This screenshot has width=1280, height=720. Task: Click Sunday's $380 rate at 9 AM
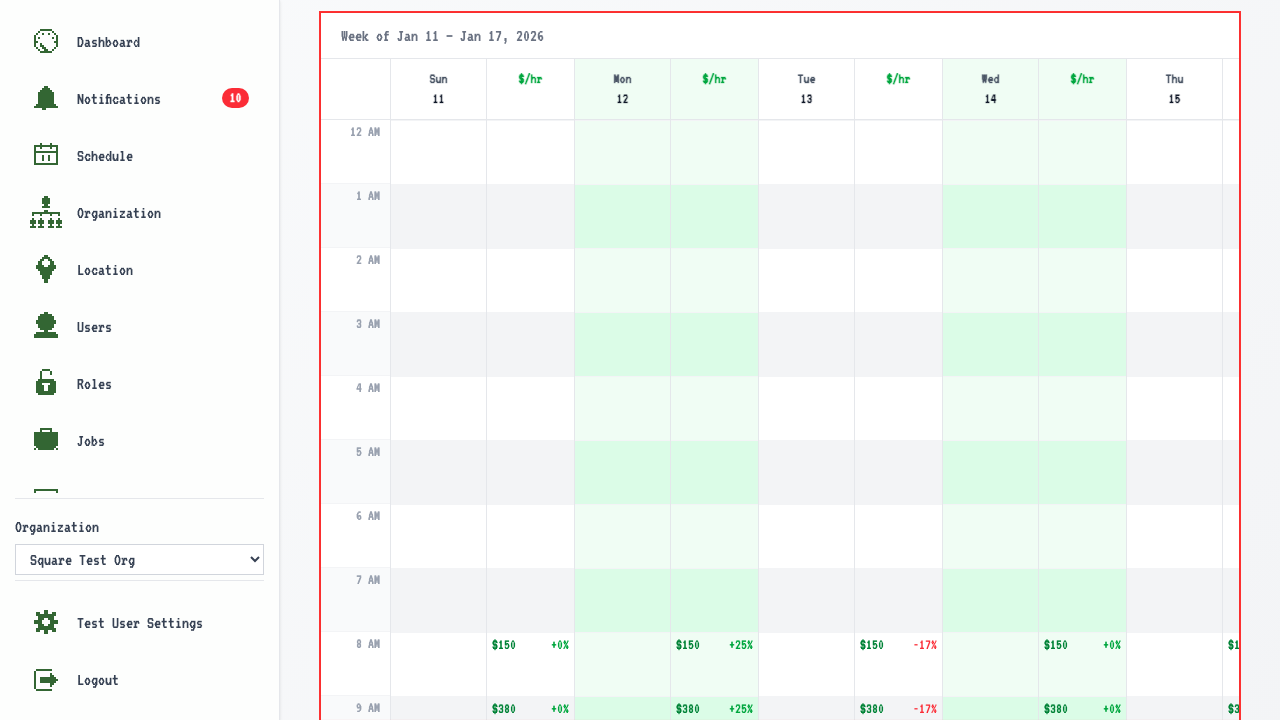click(x=504, y=709)
